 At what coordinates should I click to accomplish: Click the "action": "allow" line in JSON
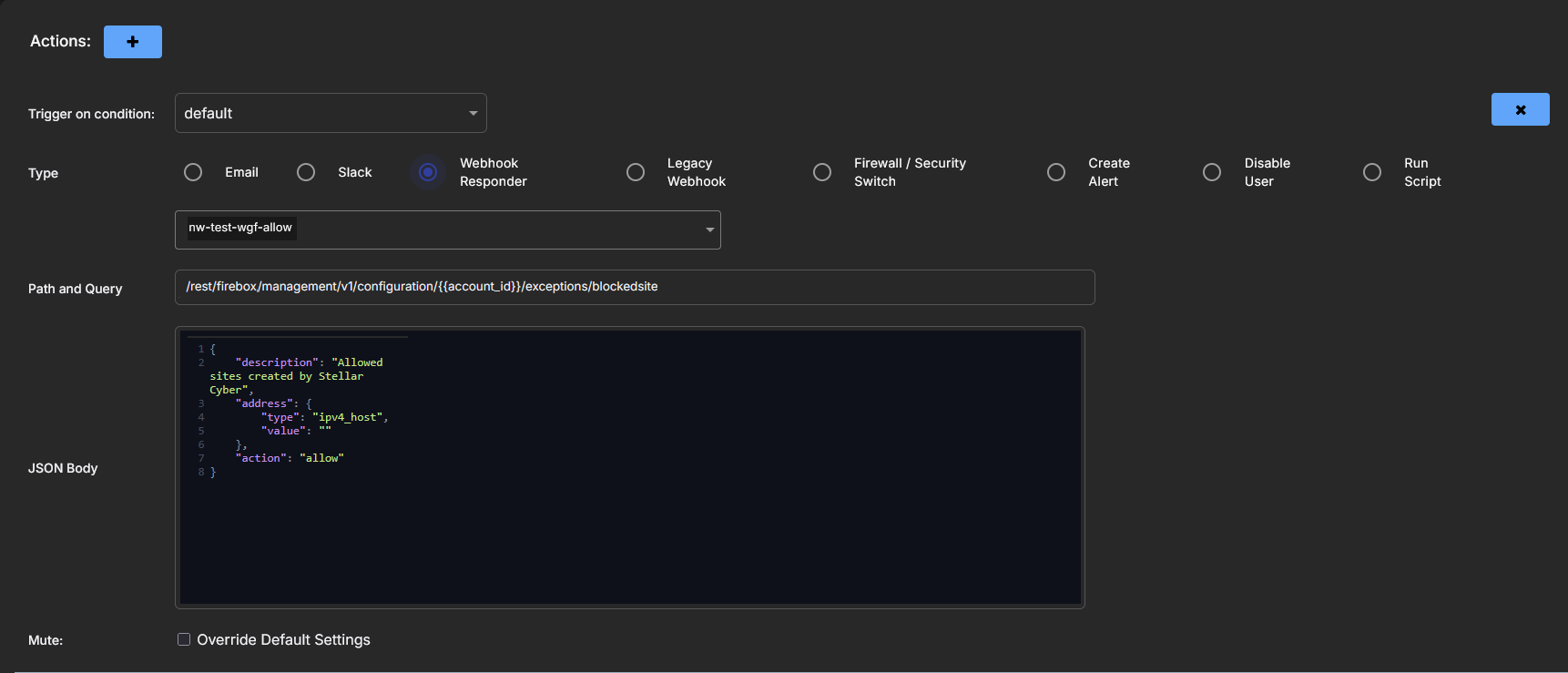[x=290, y=458]
